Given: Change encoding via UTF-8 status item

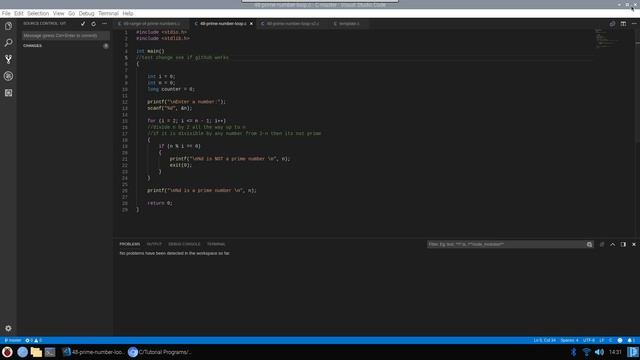Looking at the screenshot, I should tap(589, 340).
